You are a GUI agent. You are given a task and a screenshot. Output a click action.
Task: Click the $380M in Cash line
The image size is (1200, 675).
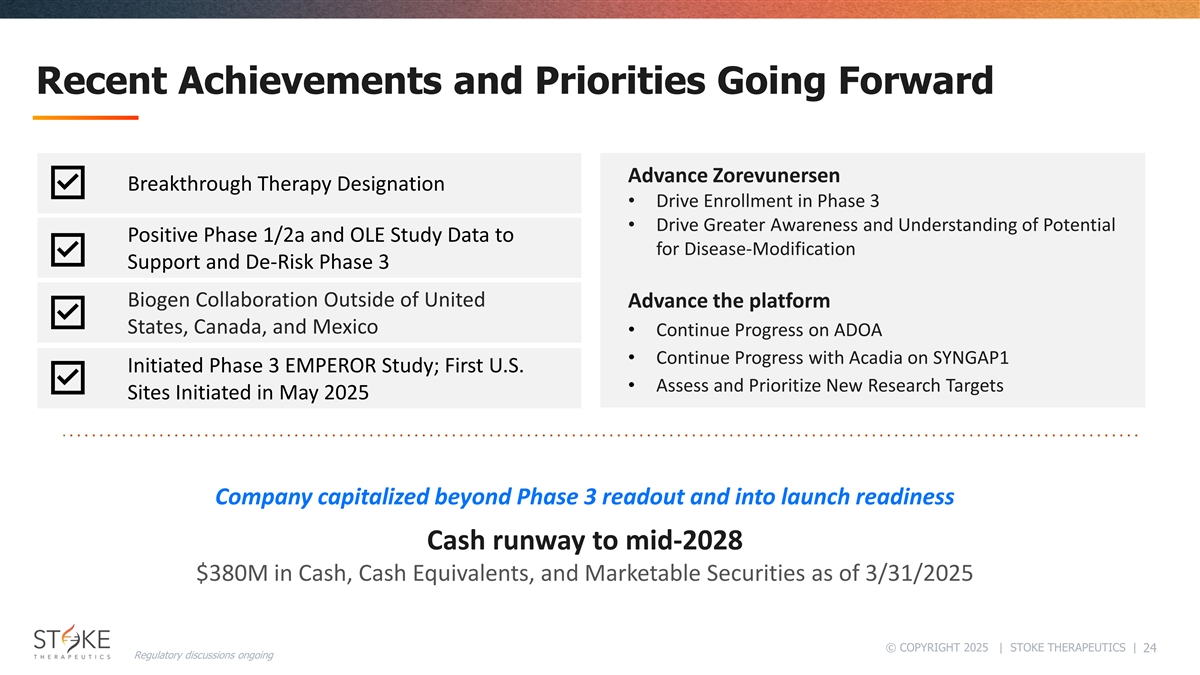tap(584, 574)
